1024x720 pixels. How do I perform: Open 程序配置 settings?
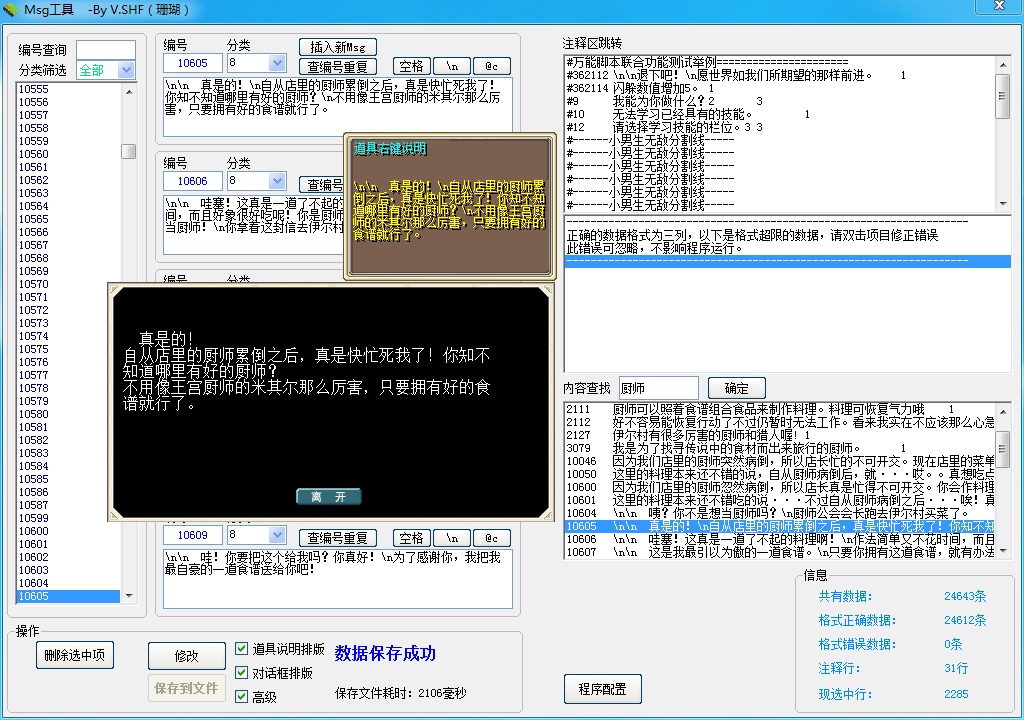pyautogui.click(x=603, y=689)
